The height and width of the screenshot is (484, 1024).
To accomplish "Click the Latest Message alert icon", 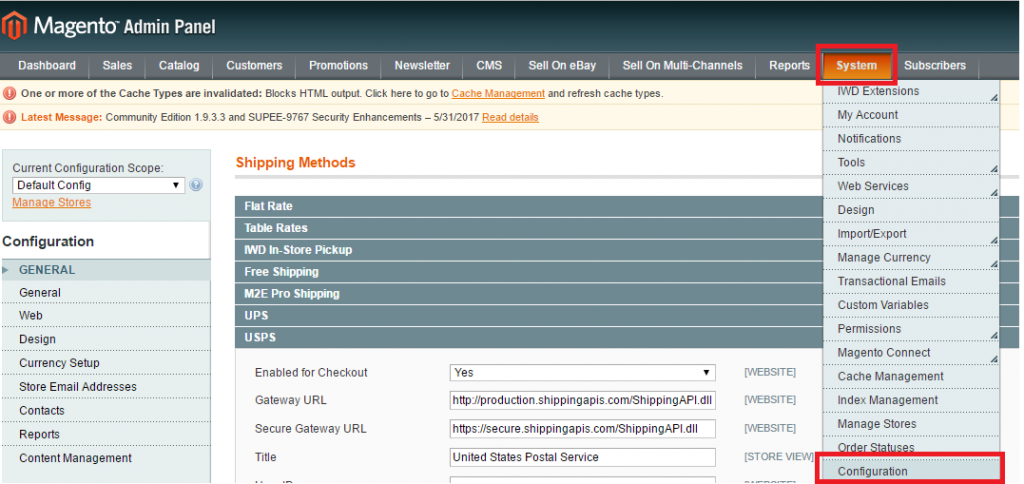I will [x=10, y=117].
